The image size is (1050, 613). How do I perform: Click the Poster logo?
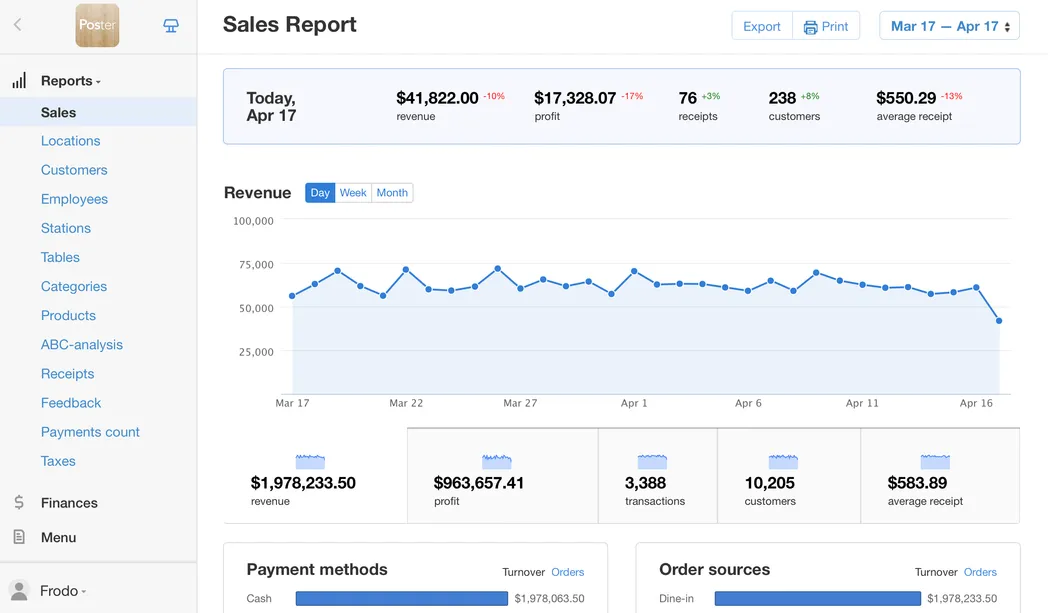pyautogui.click(x=97, y=25)
